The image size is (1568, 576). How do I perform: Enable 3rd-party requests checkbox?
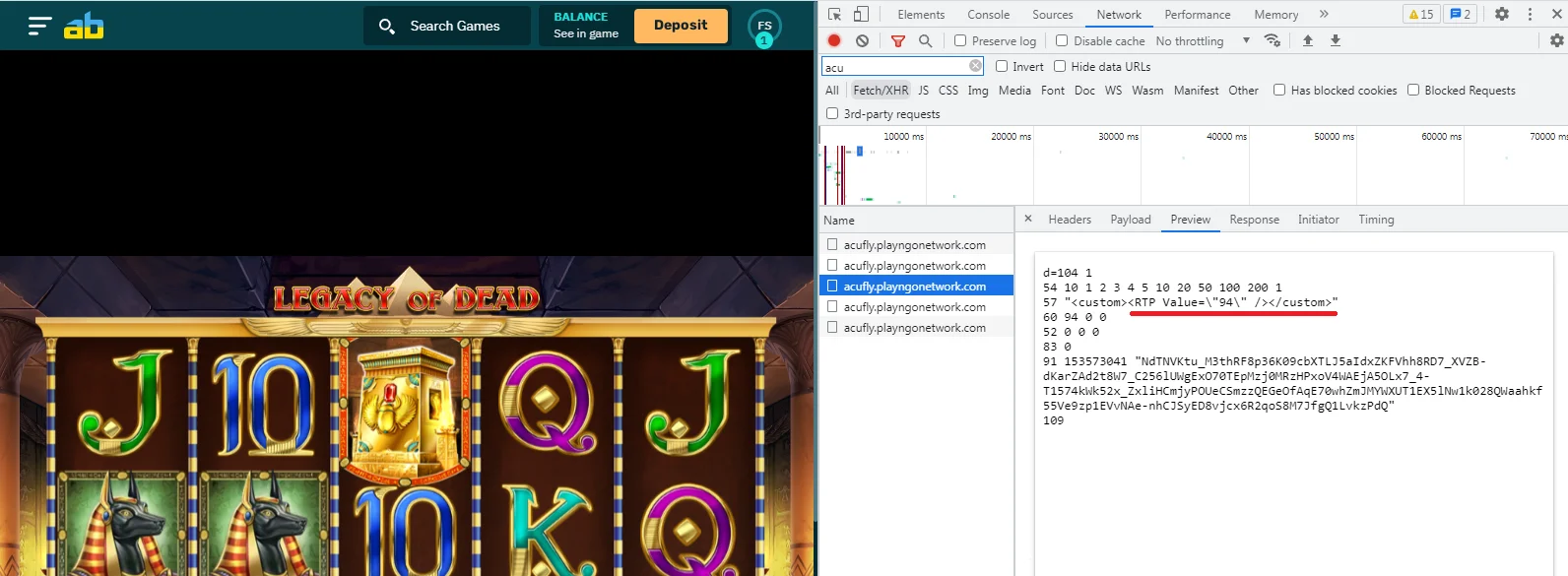pos(832,113)
